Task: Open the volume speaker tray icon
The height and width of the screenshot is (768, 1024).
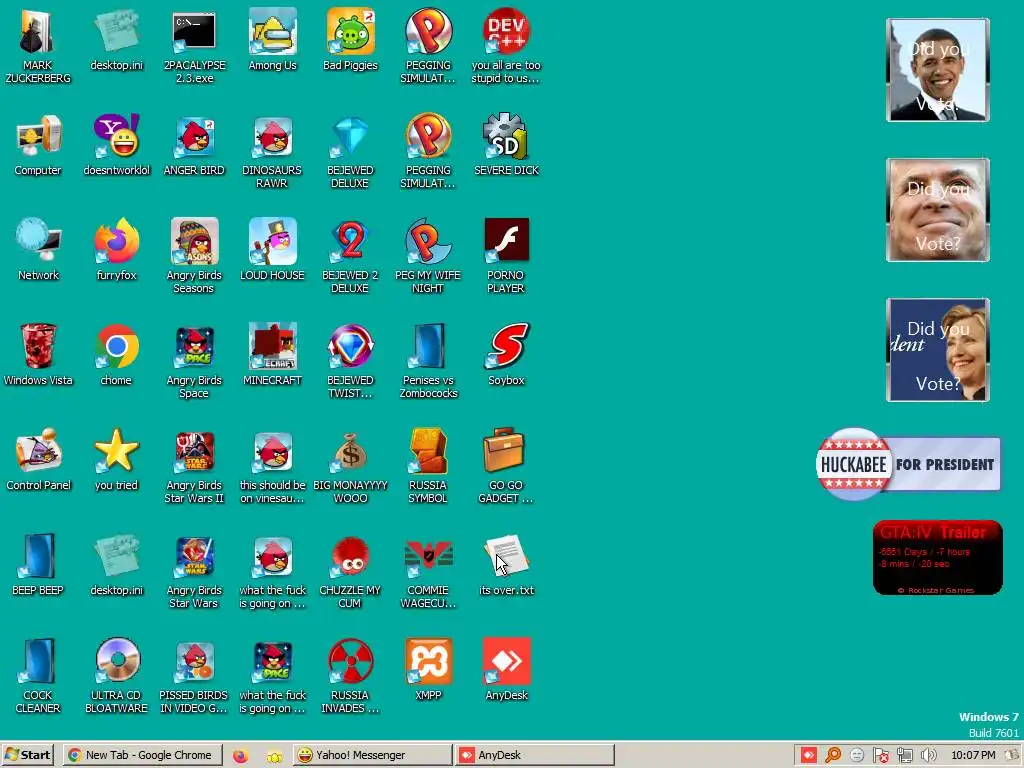Action: click(x=929, y=756)
